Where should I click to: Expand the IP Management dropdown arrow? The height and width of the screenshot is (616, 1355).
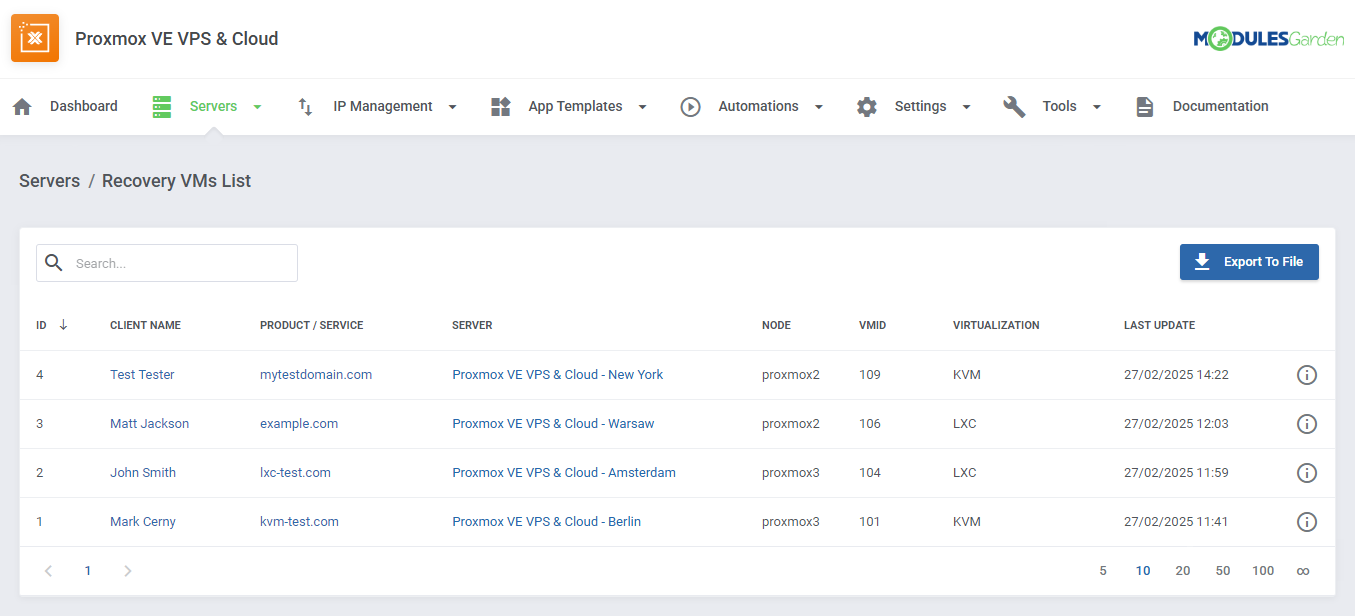click(x=452, y=107)
